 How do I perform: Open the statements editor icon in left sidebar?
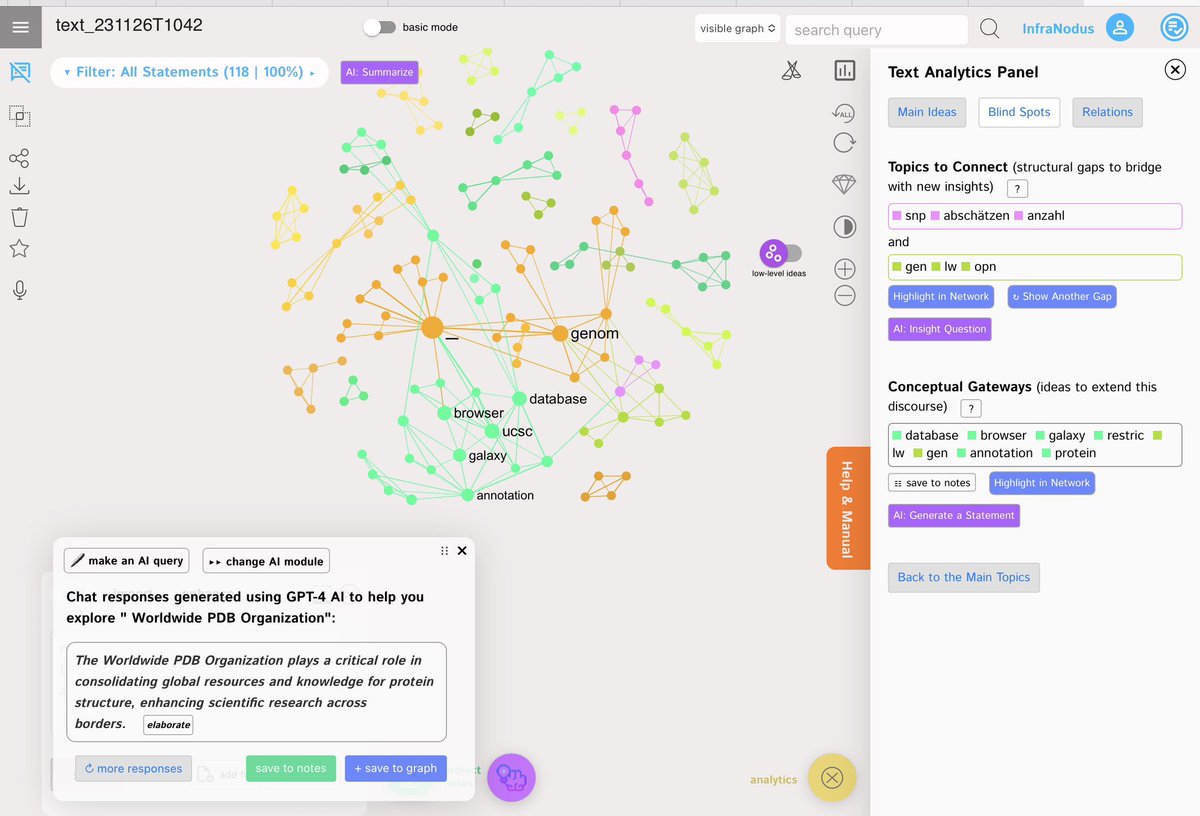[19, 72]
